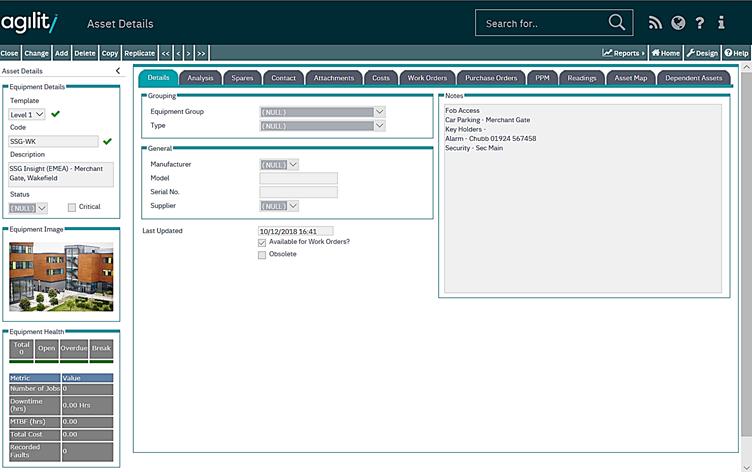Open the information icon in header
This screenshot has height=472, width=752.
722,23
